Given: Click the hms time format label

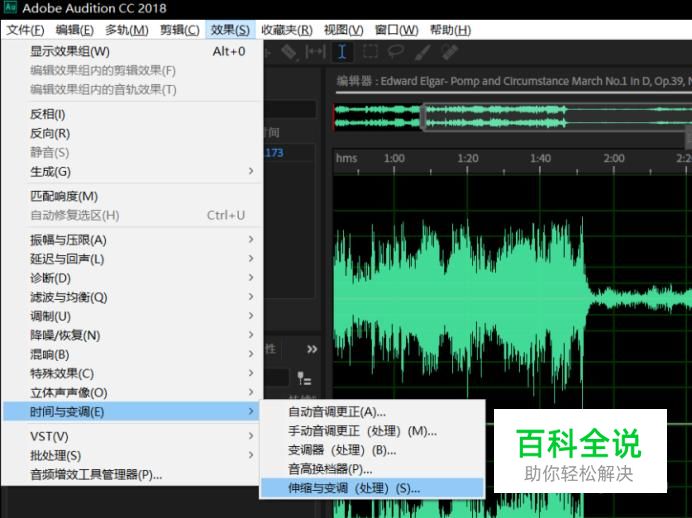Looking at the screenshot, I should [x=346, y=158].
